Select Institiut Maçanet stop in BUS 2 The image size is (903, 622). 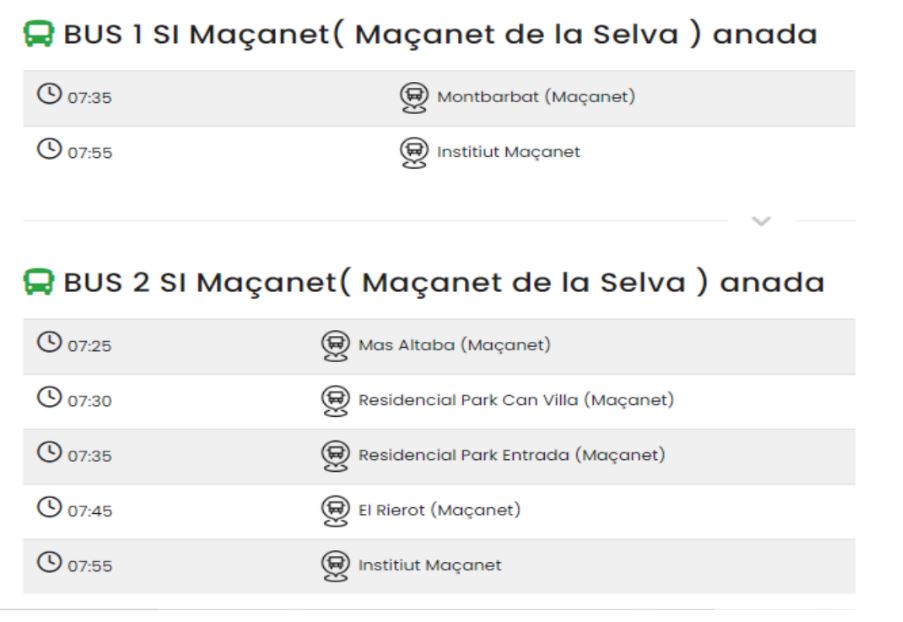click(430, 566)
